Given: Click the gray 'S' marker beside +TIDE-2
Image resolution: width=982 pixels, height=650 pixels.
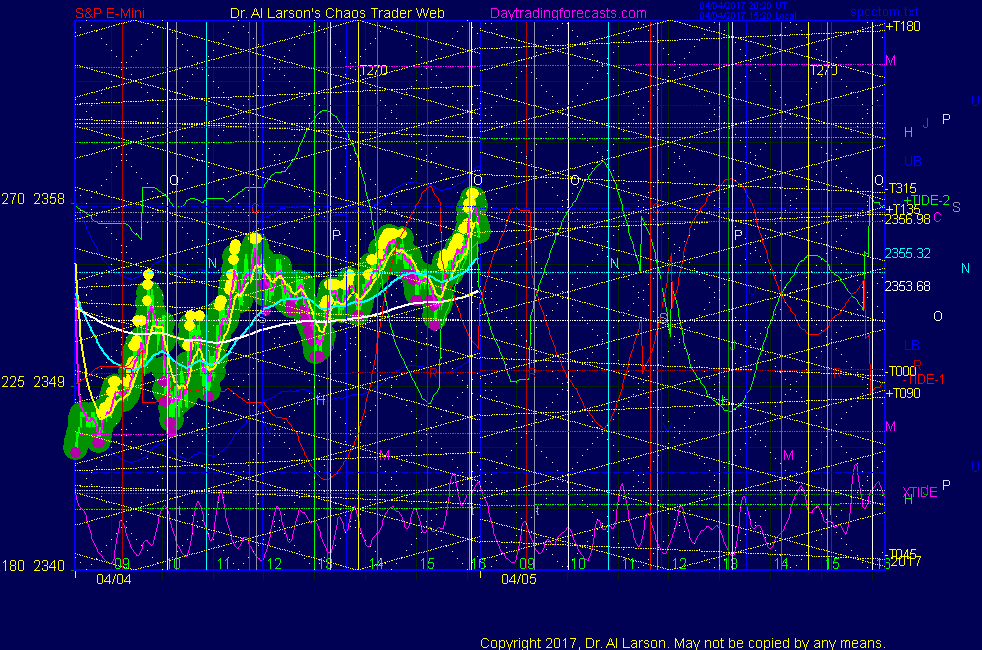Looking at the screenshot, I should coord(956,207).
